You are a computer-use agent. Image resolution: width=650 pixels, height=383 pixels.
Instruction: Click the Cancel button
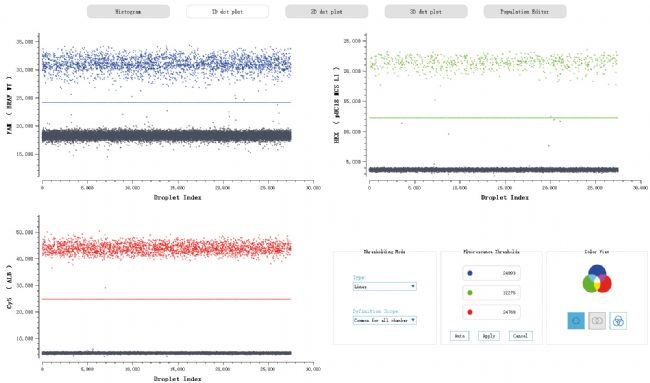[x=520, y=336]
